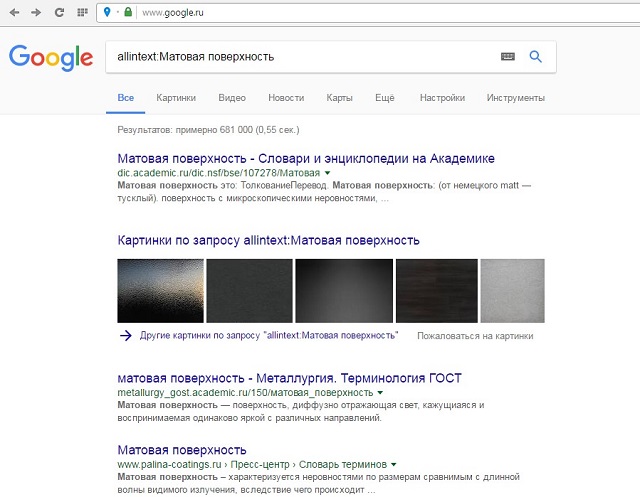Viewport: 640px width, 497px height.
Task: Click the result count text 'Результатов: примерно 681 000'
Action: [x=208, y=130]
